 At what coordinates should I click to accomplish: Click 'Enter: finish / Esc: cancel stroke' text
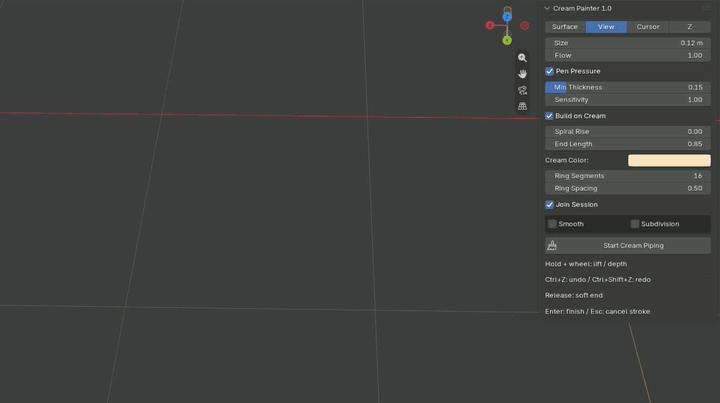(x=597, y=311)
